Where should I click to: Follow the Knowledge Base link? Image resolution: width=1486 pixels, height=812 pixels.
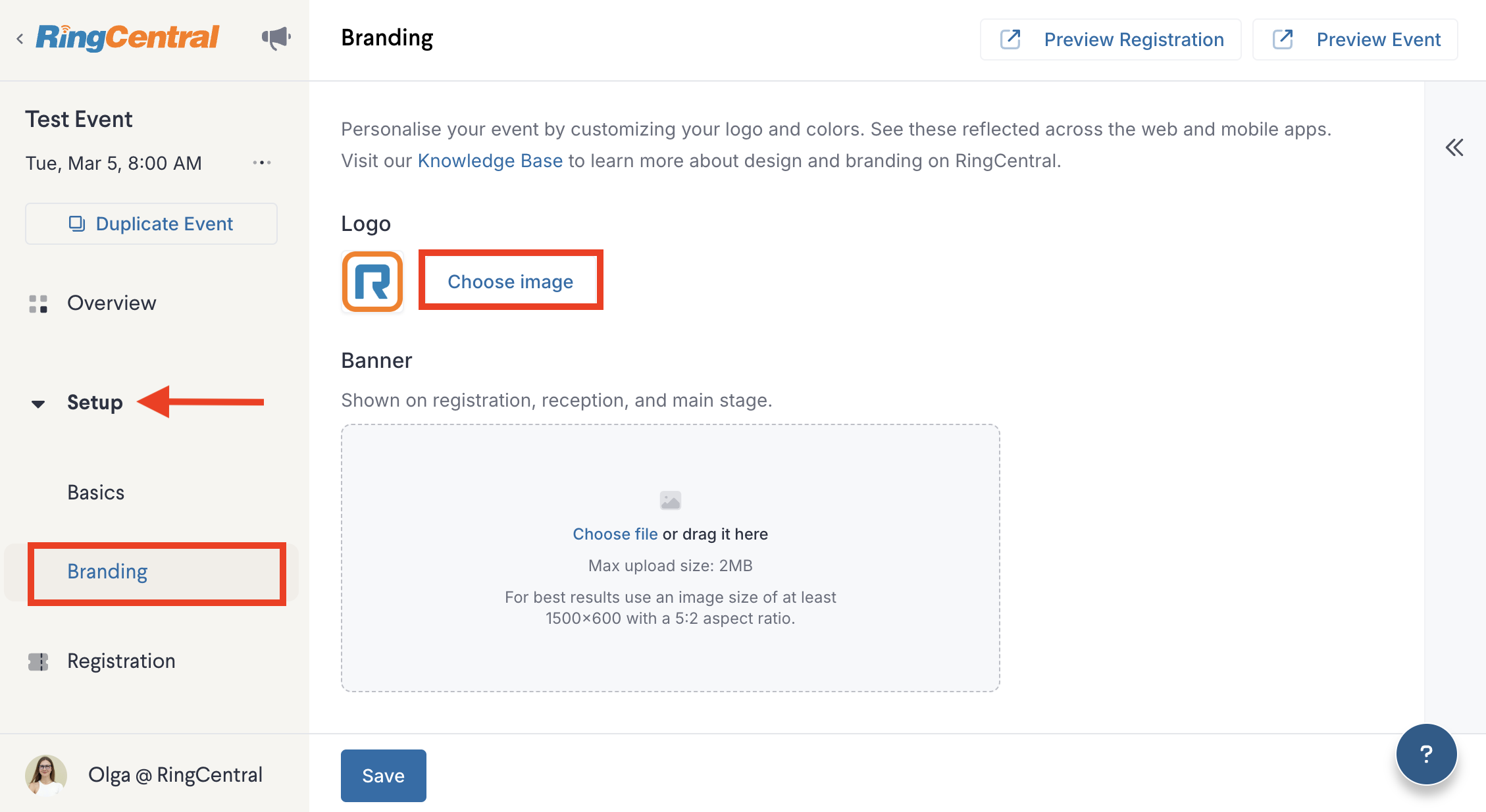tap(490, 161)
